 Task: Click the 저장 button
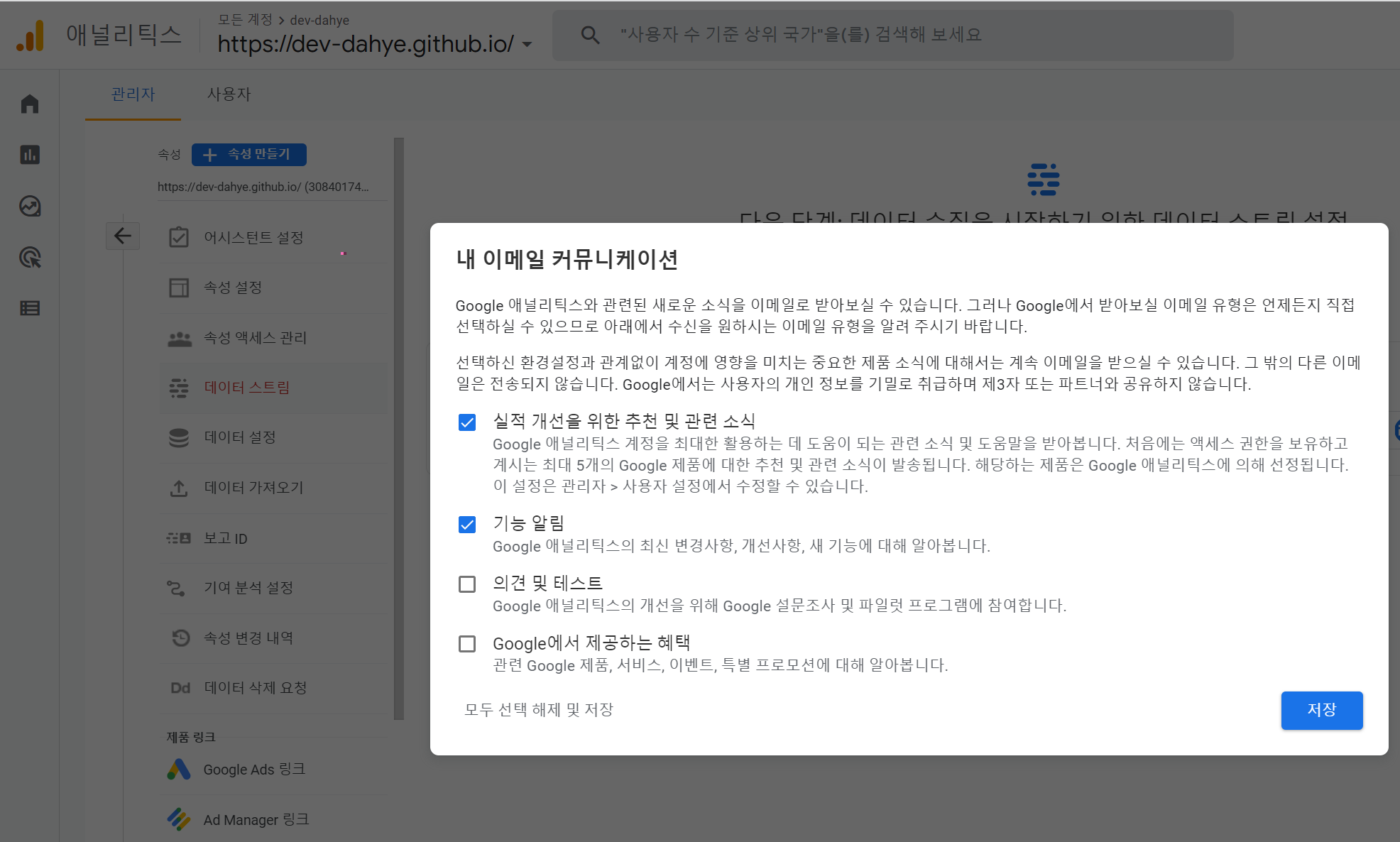coord(1321,710)
